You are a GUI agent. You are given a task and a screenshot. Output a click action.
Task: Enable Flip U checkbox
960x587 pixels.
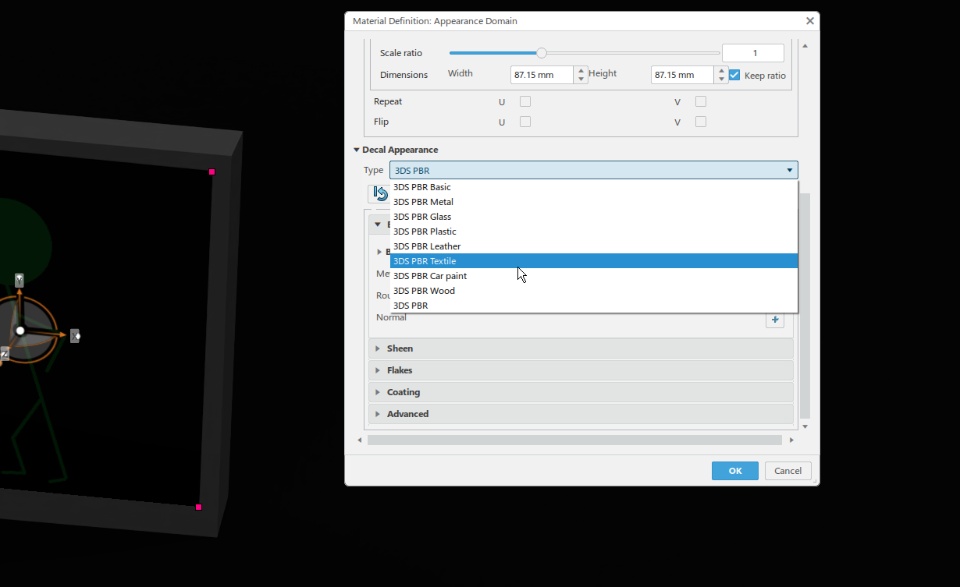pos(525,122)
